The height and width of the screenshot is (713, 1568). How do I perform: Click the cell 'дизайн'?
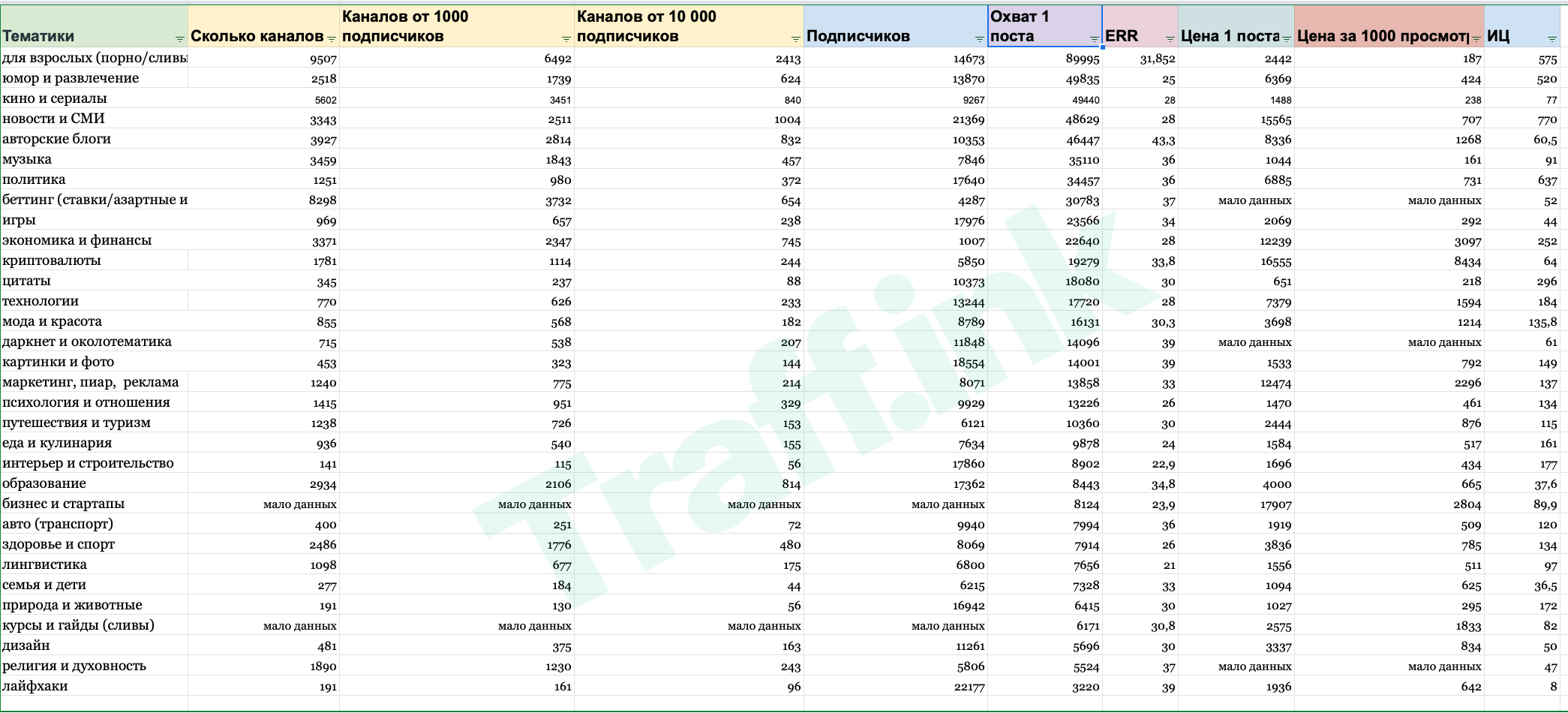click(94, 645)
